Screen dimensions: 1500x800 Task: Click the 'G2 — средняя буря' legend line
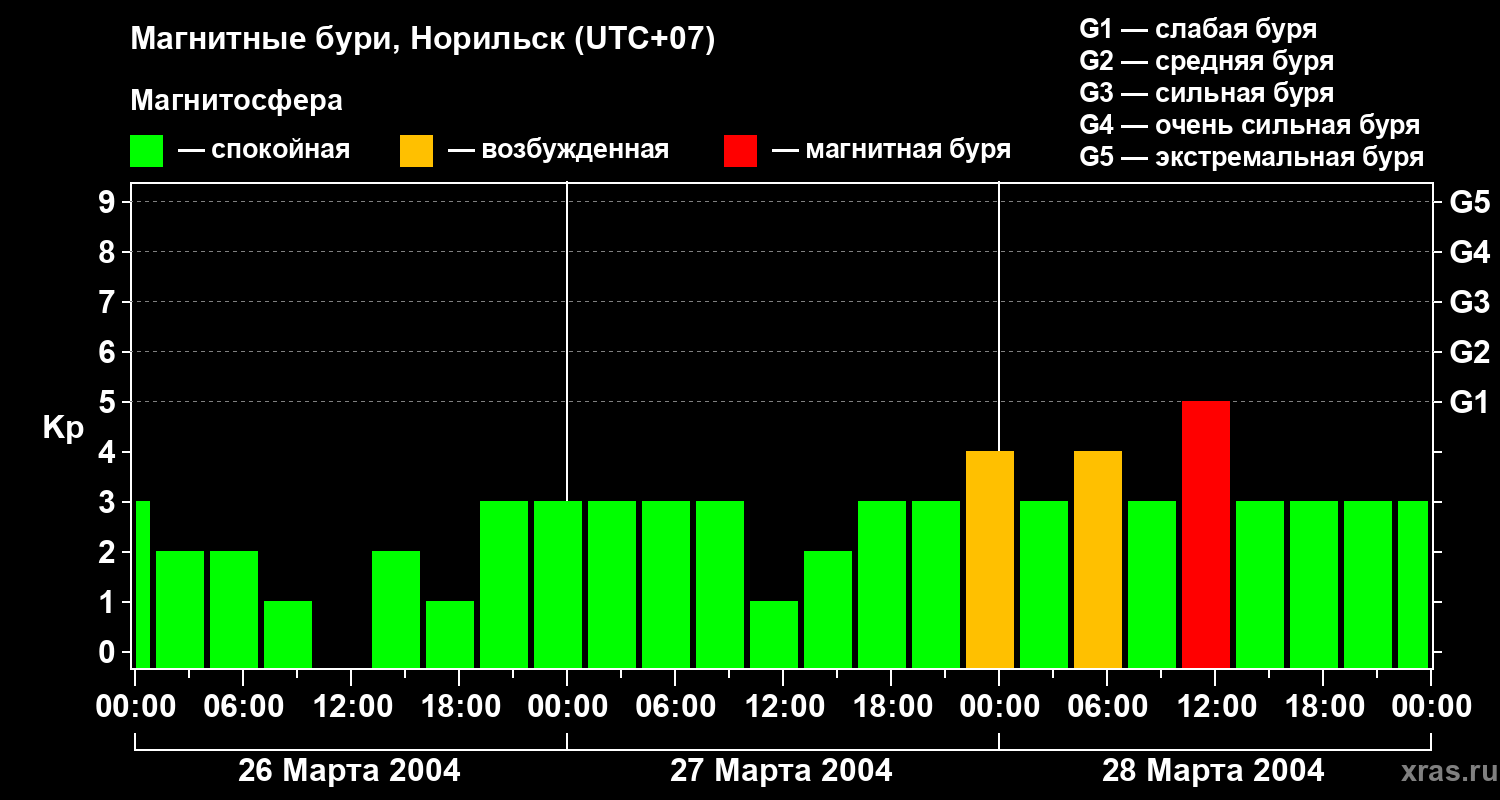click(x=1207, y=61)
